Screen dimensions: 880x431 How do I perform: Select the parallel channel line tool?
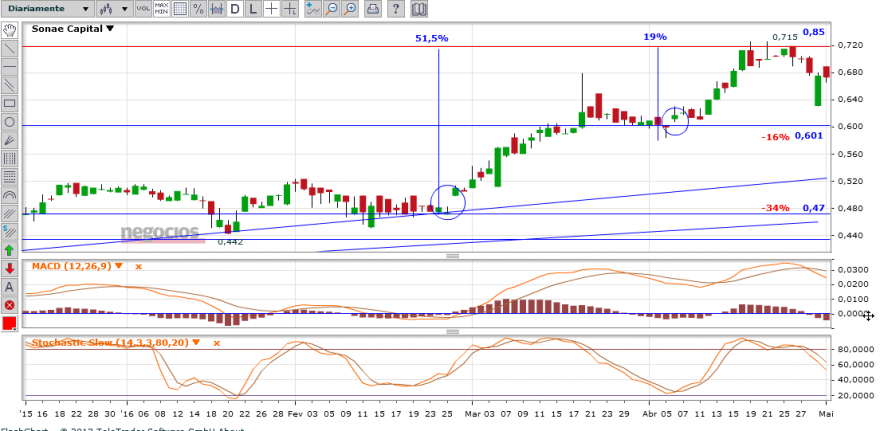pyautogui.click(x=10, y=85)
